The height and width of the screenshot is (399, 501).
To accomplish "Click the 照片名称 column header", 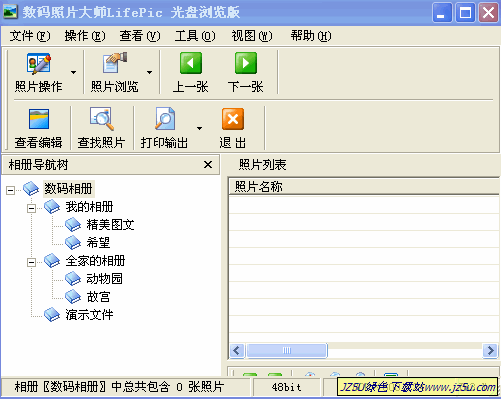I will click(364, 187).
